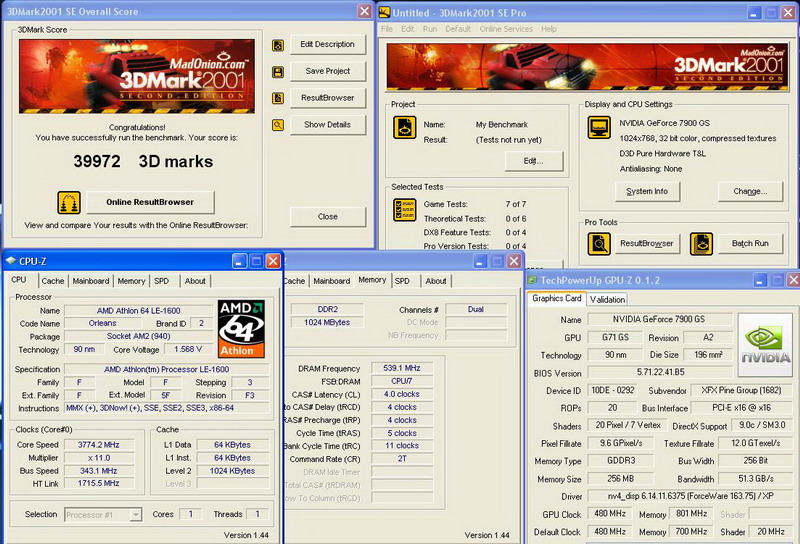Click the GPU-Z title bar icon
The height and width of the screenshot is (544, 800).
532,280
